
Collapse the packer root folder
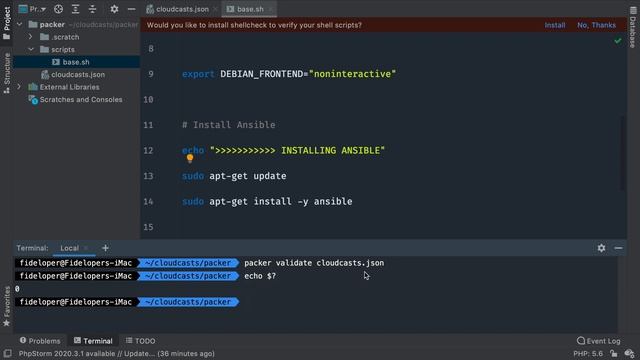pos(19,24)
